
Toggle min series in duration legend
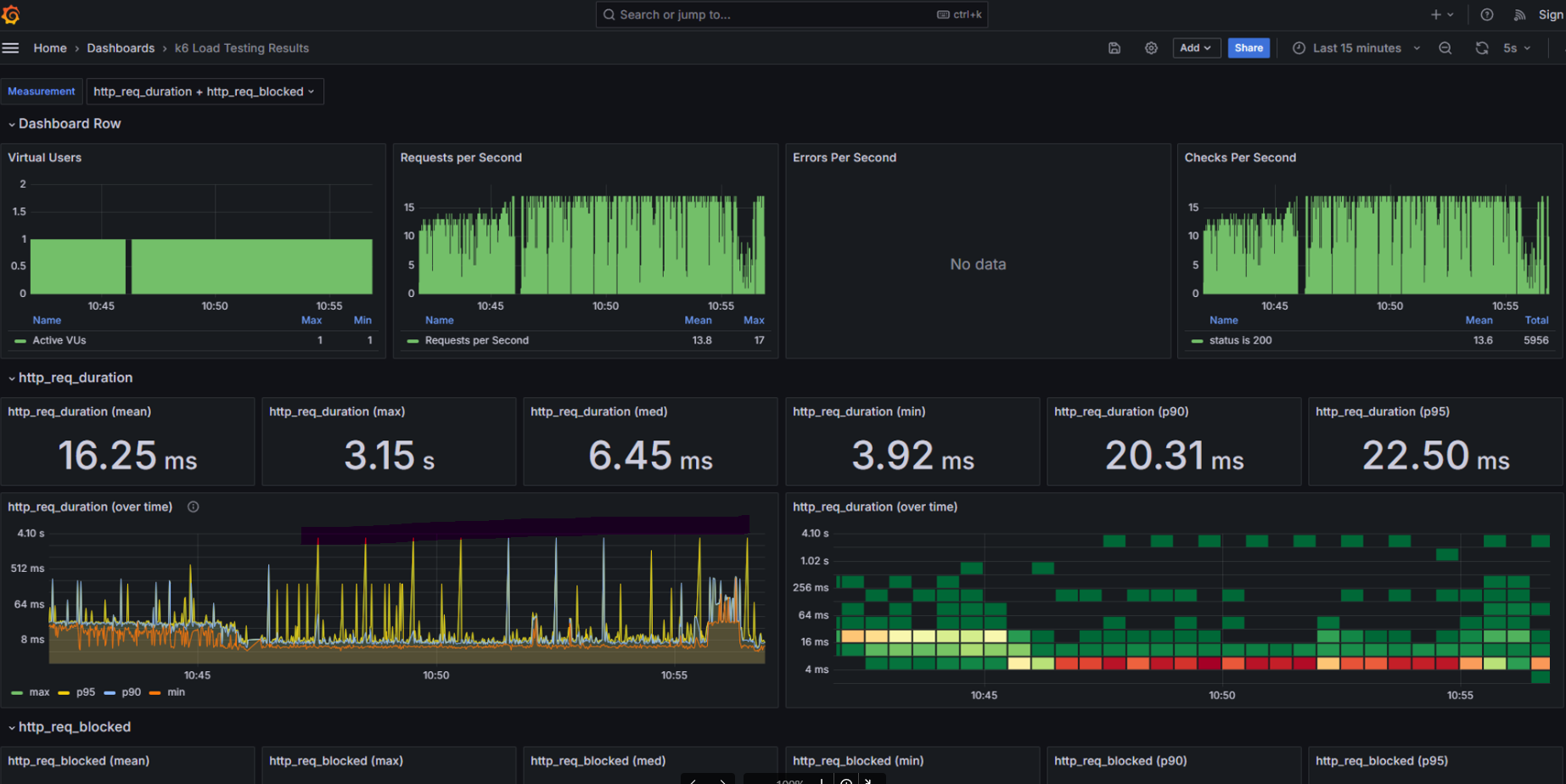176,692
